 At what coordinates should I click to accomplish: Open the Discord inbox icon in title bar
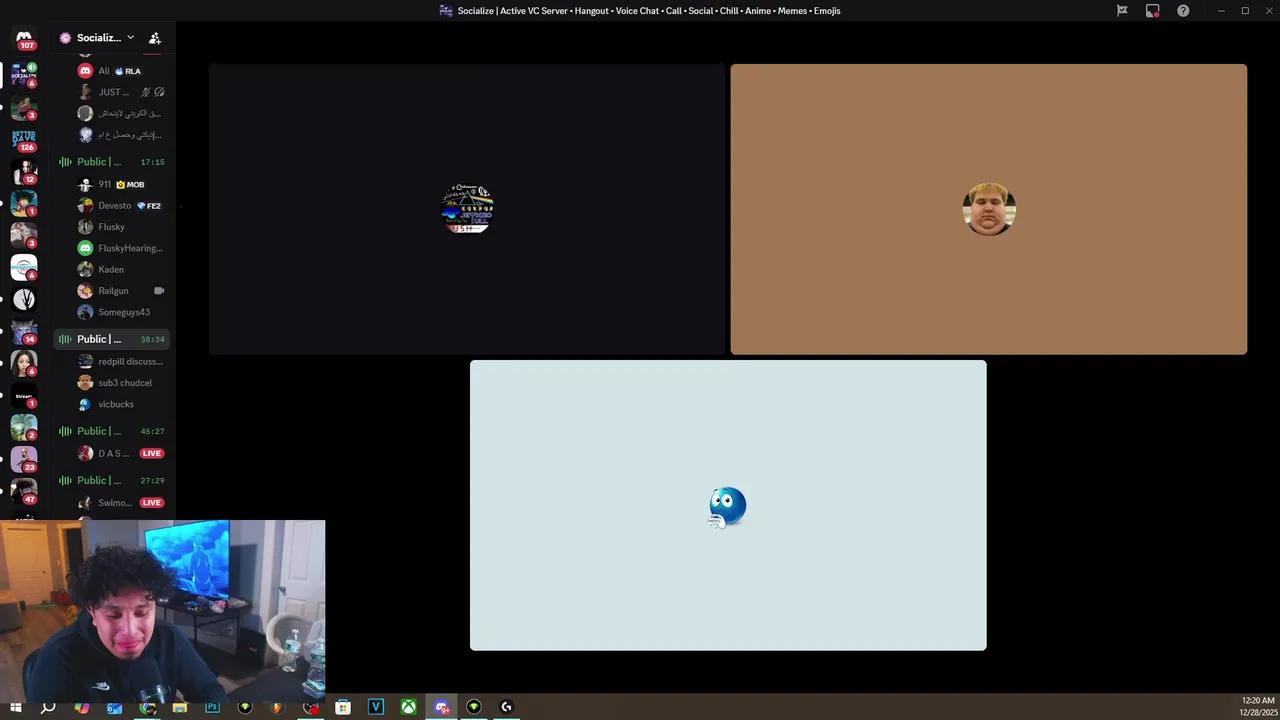(1153, 11)
